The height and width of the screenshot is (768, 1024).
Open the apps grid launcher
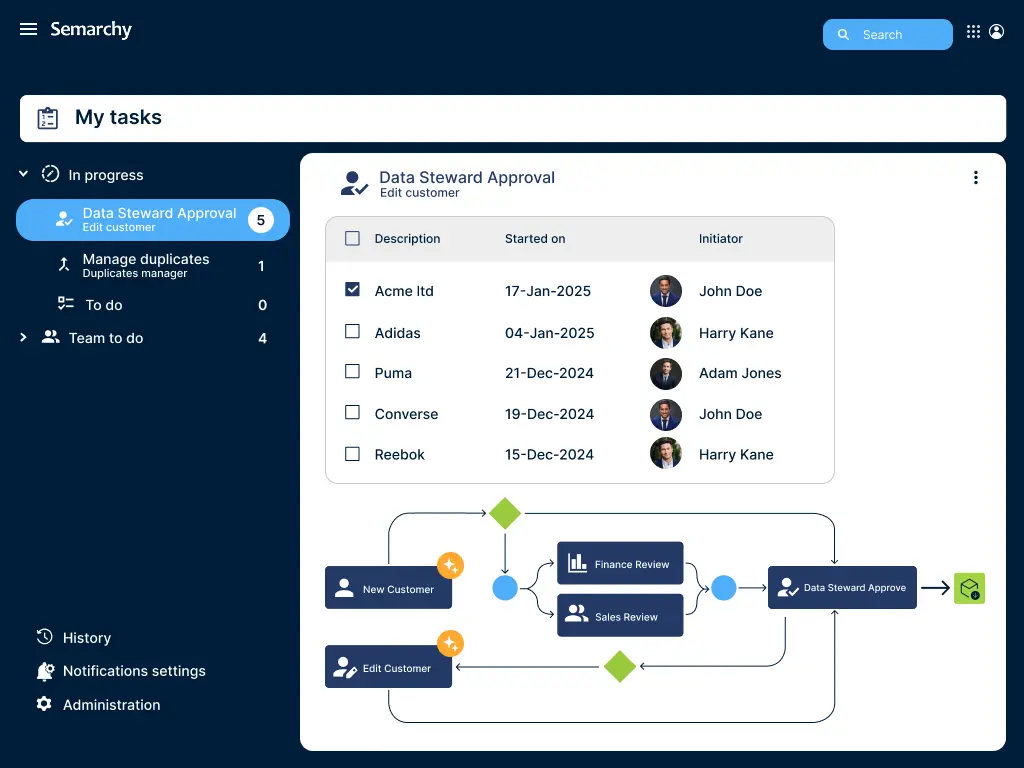coord(973,31)
